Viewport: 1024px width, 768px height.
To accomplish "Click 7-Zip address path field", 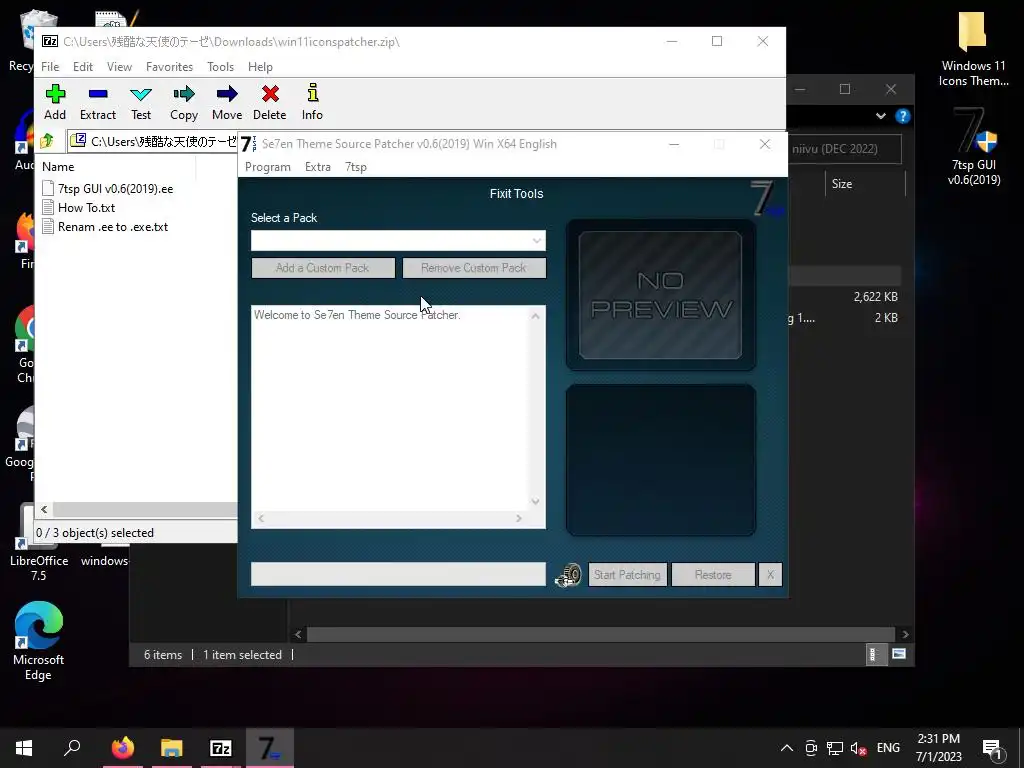I will coord(153,141).
